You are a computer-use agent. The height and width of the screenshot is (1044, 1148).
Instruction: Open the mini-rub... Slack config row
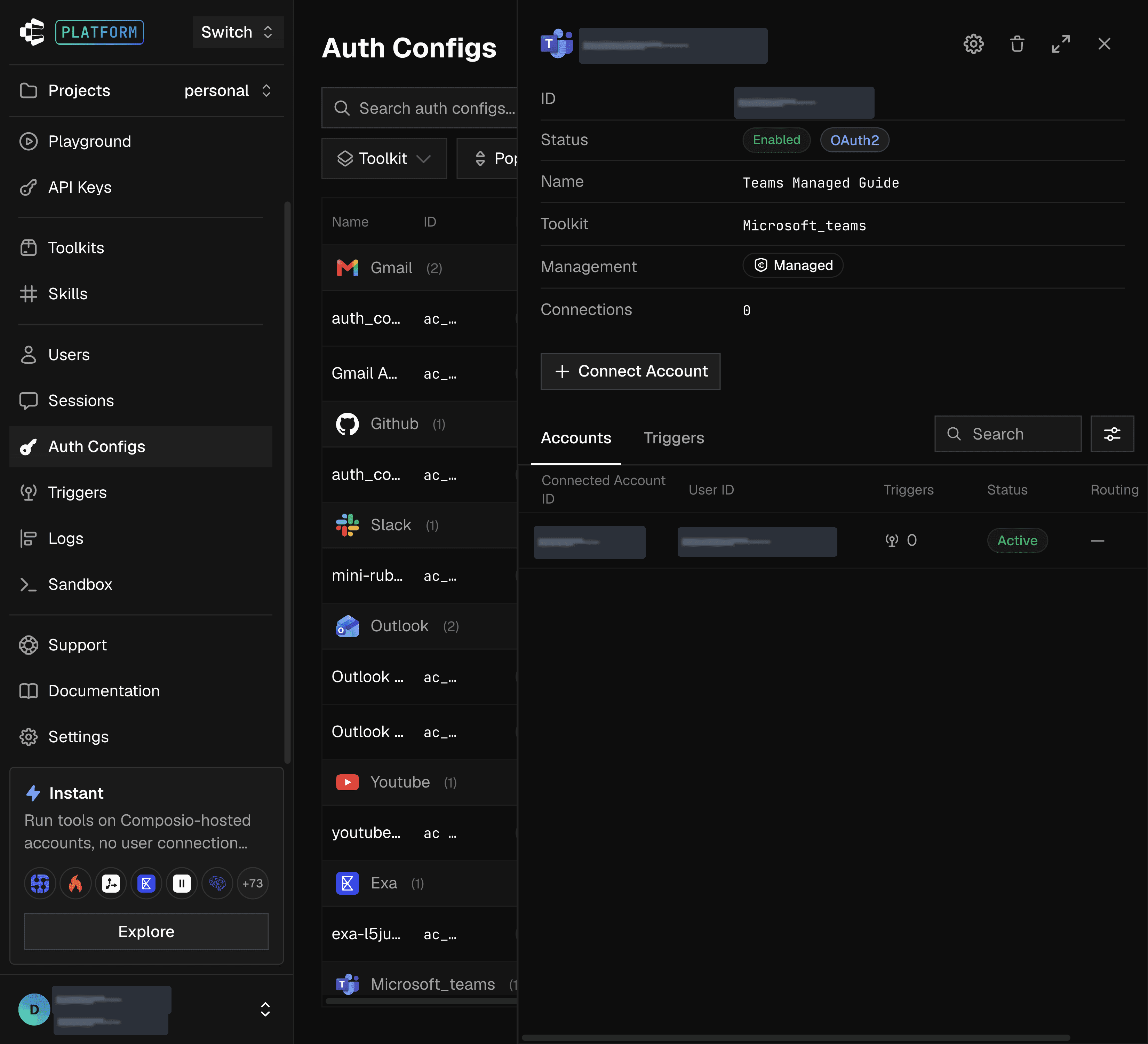[419, 576]
